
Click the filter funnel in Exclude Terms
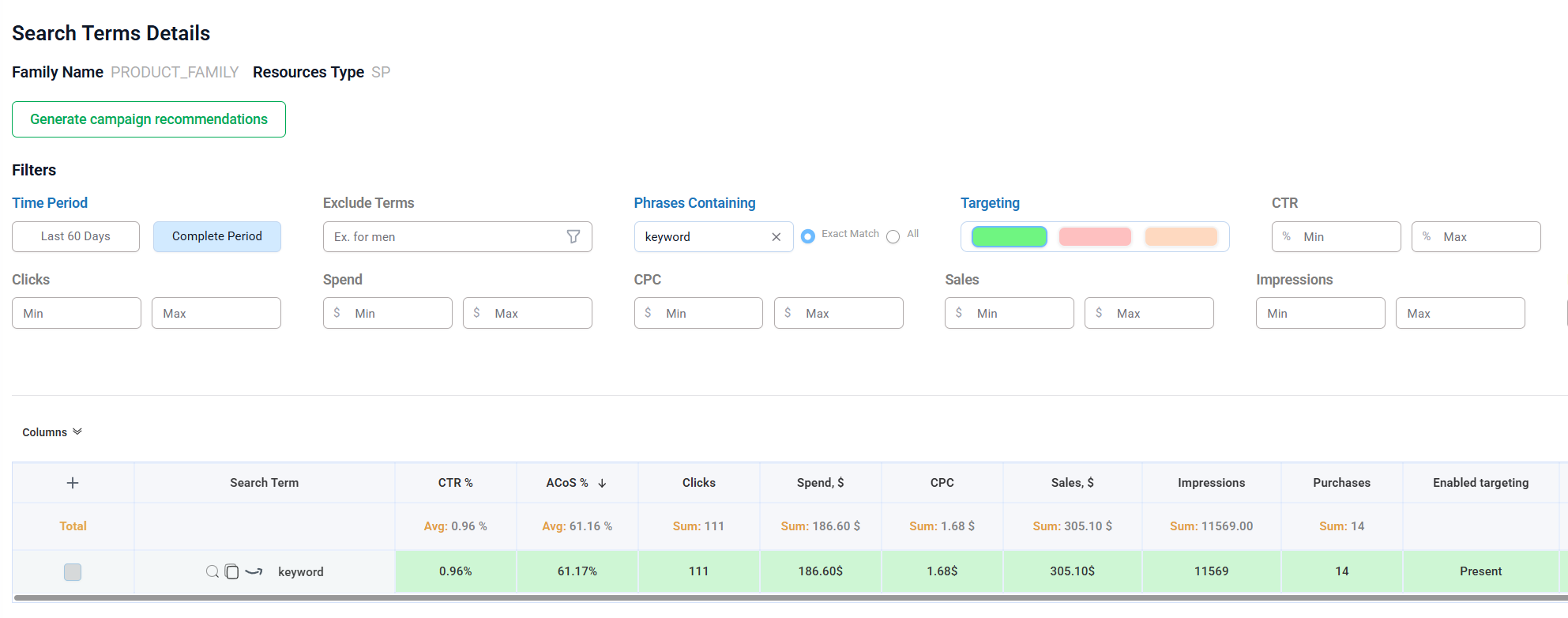coord(573,236)
